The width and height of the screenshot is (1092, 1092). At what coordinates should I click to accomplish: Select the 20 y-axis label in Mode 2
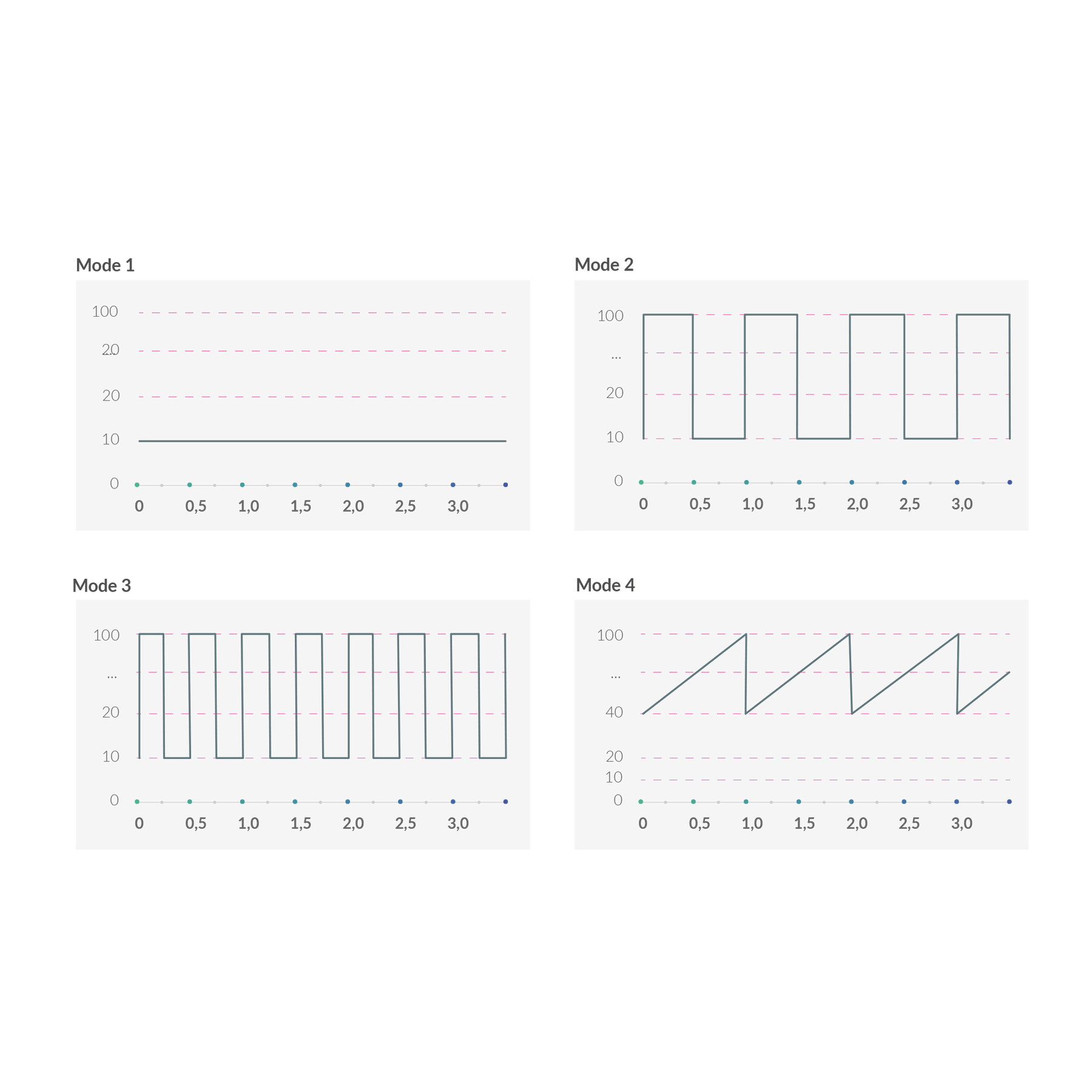(x=615, y=393)
